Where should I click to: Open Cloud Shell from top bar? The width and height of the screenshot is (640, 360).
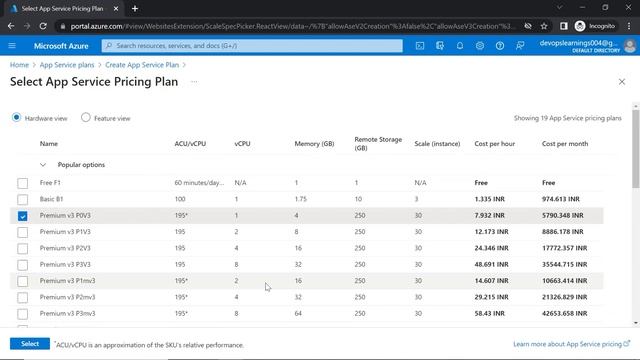(420, 46)
